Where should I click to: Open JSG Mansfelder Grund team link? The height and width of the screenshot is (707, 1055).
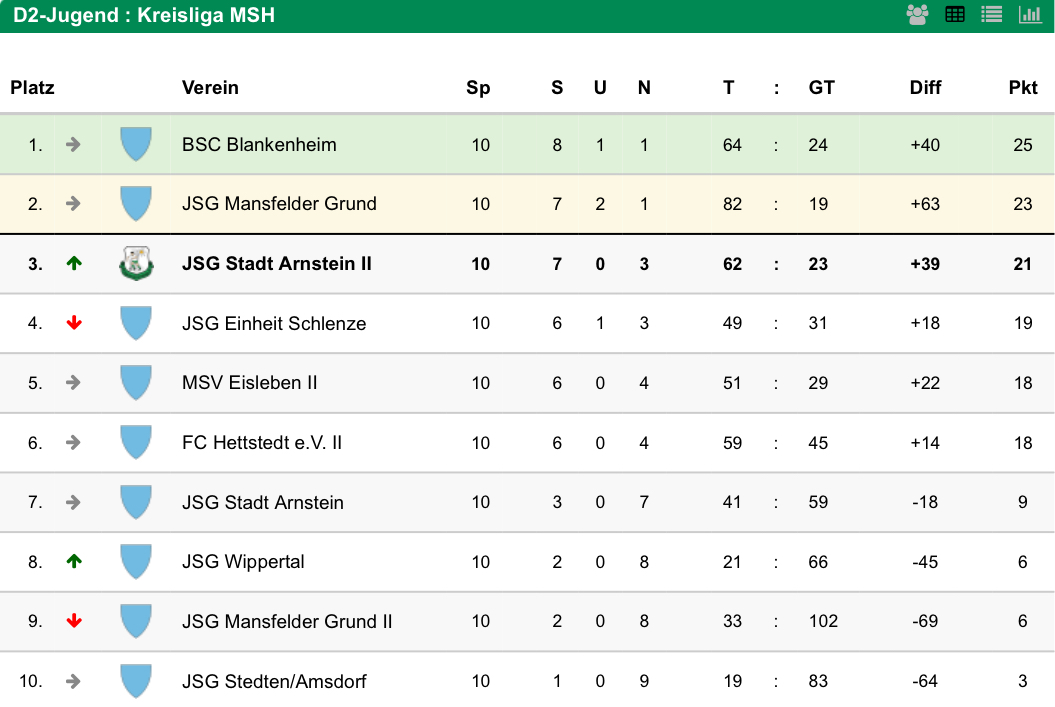(279, 204)
